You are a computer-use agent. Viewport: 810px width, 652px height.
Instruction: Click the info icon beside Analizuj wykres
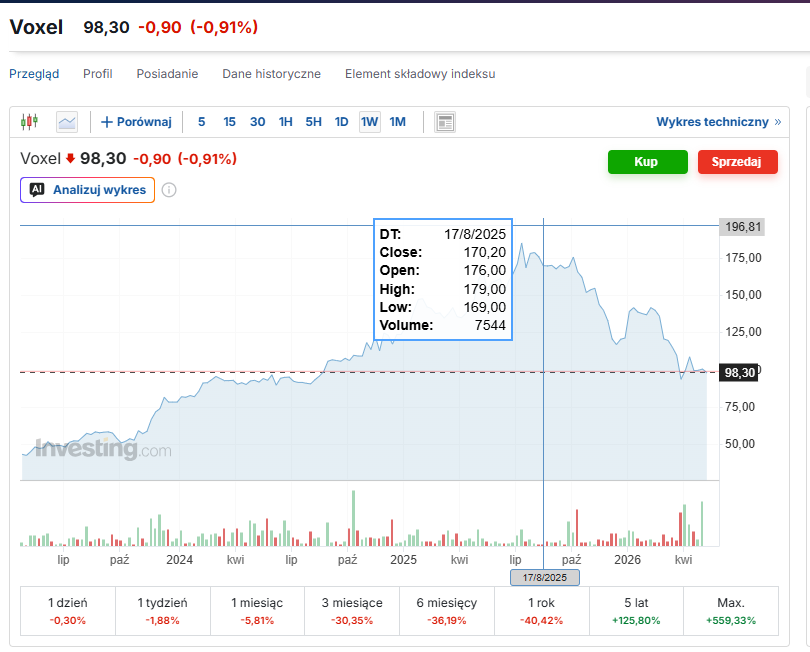click(169, 190)
